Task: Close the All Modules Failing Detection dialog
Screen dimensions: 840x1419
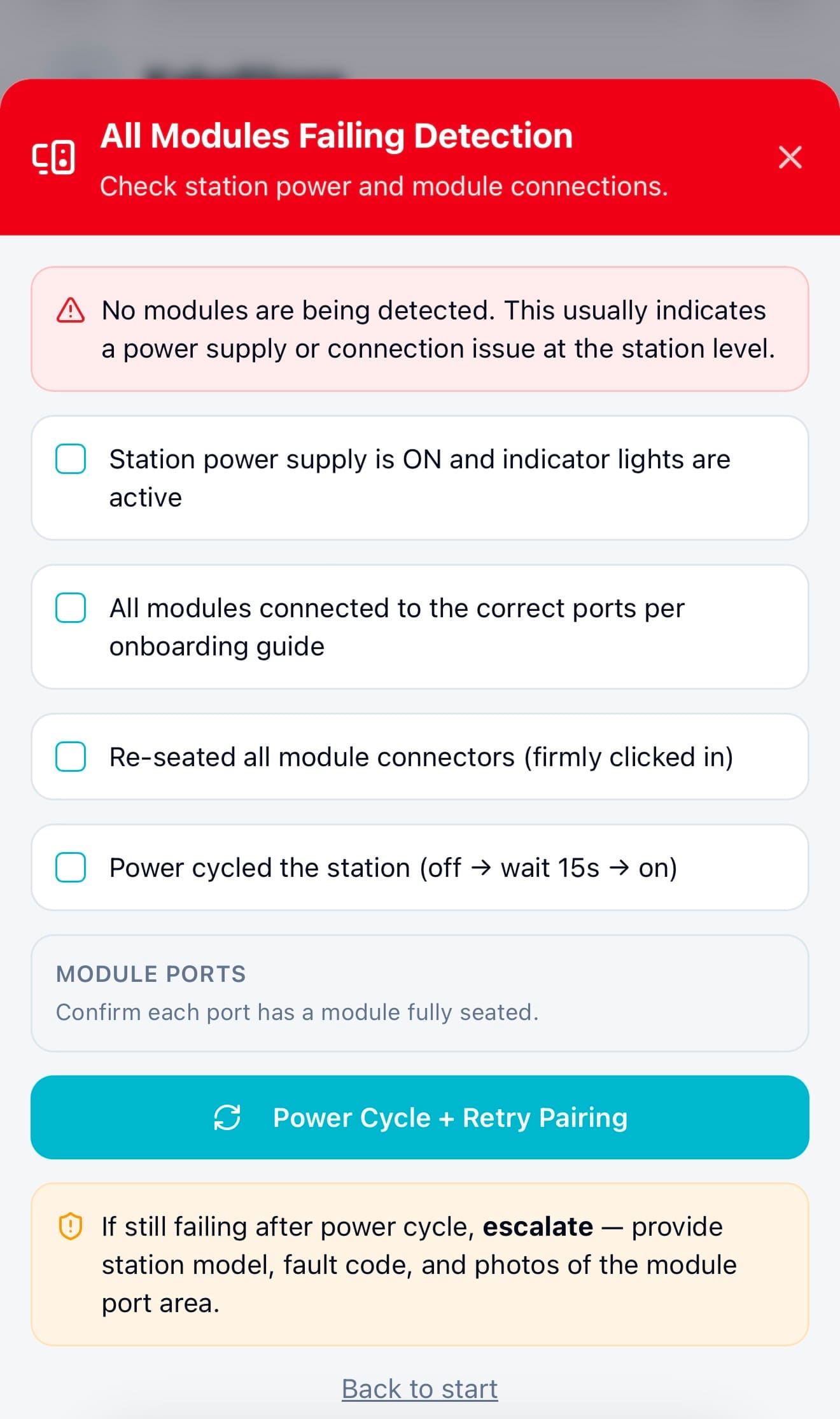Action: [x=790, y=157]
